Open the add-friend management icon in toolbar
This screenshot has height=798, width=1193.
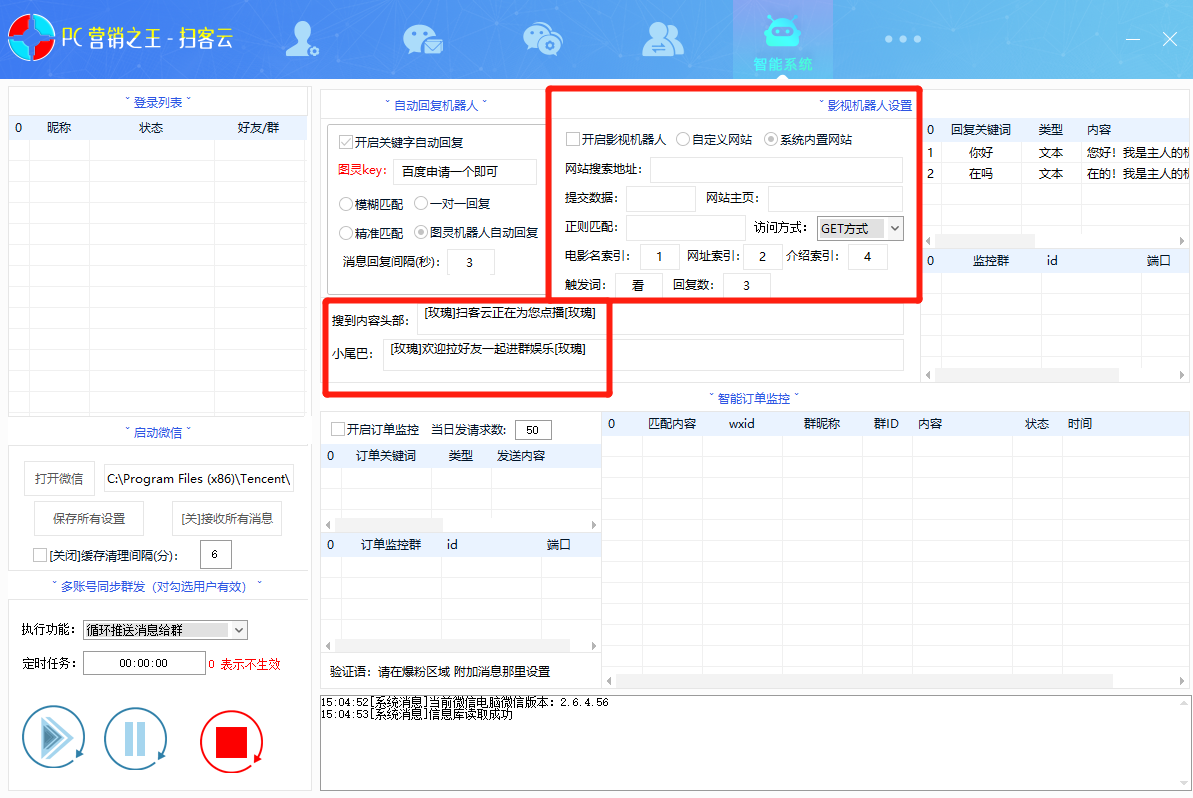tap(302, 37)
